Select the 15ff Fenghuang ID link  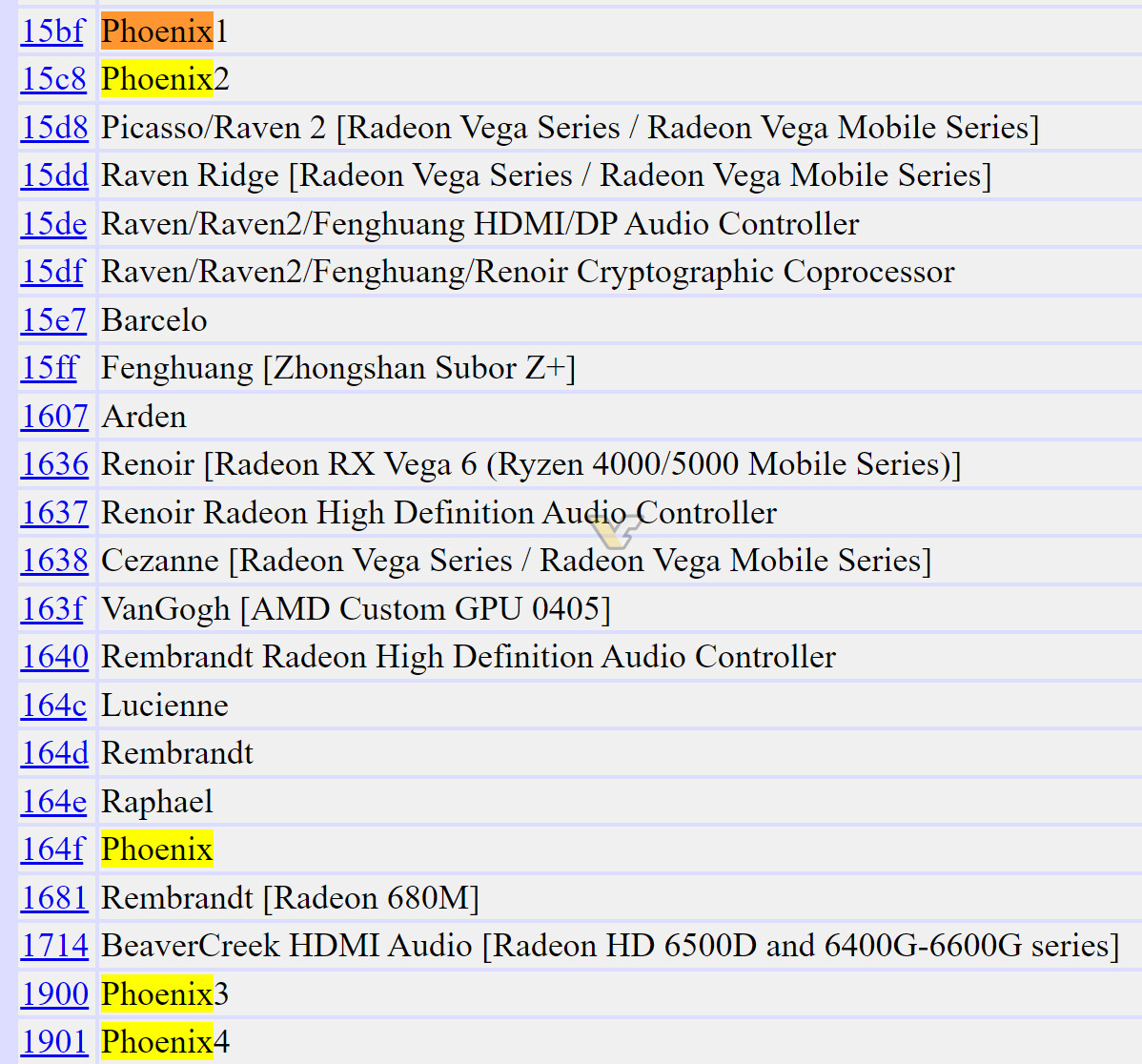pyautogui.click(x=49, y=368)
